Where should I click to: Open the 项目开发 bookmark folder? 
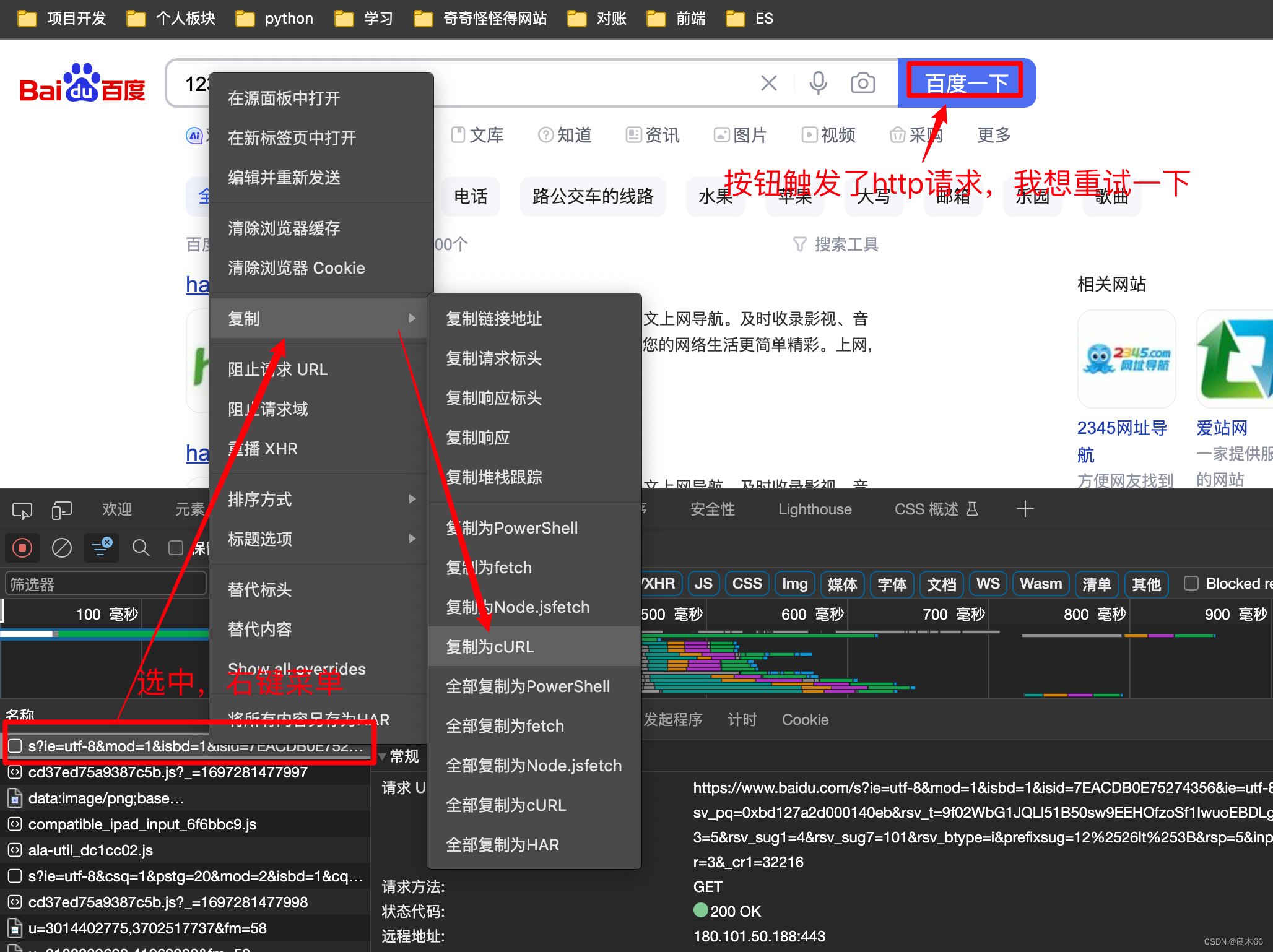point(62,19)
